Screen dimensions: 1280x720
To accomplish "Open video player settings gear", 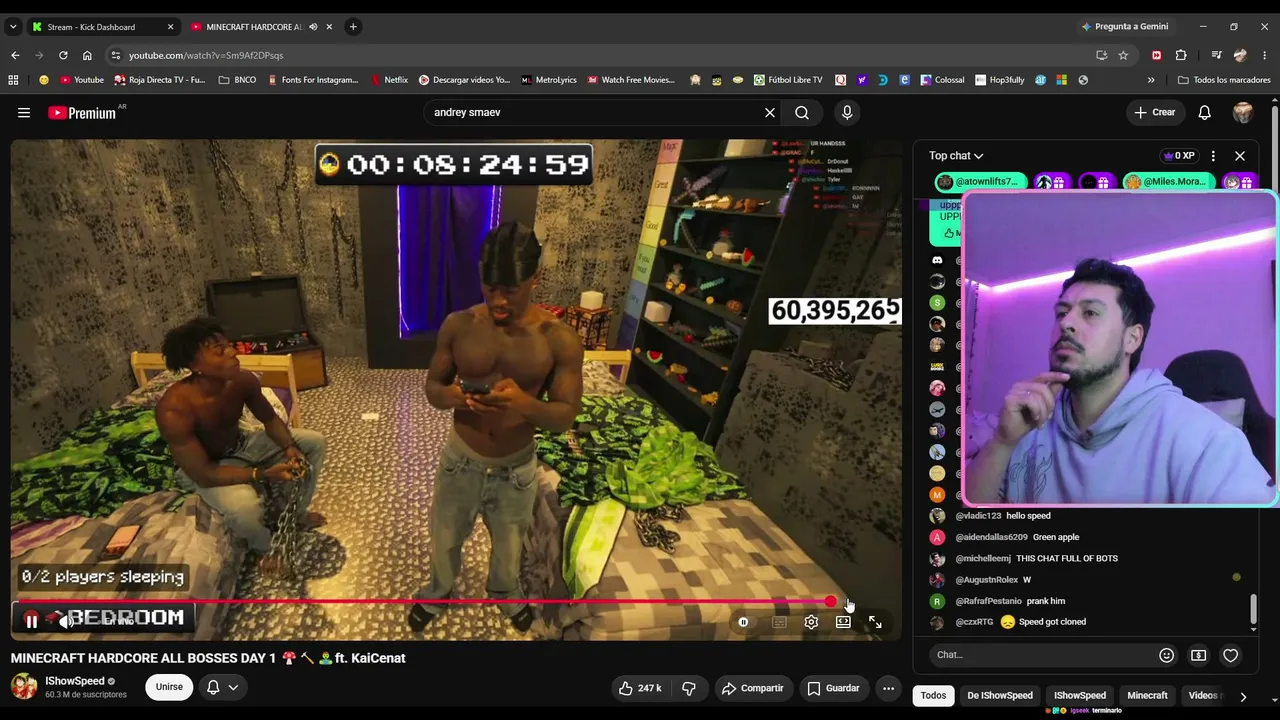I will pos(811,622).
